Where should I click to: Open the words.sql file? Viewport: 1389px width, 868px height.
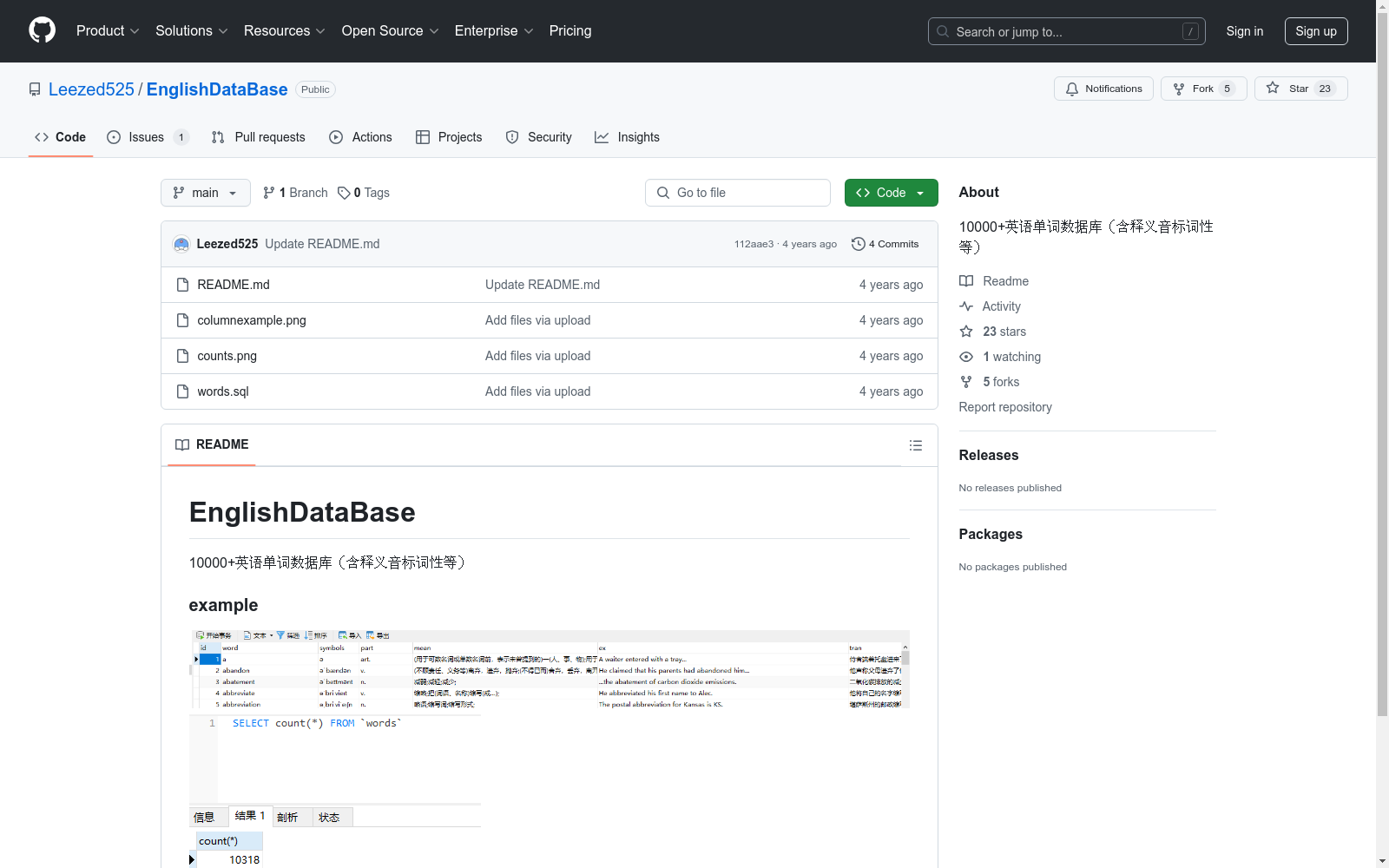(x=223, y=391)
